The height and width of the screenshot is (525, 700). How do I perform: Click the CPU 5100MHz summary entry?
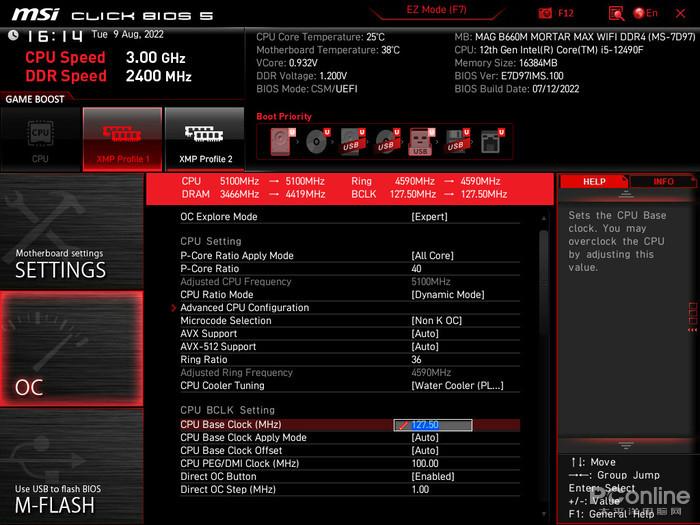click(253, 181)
